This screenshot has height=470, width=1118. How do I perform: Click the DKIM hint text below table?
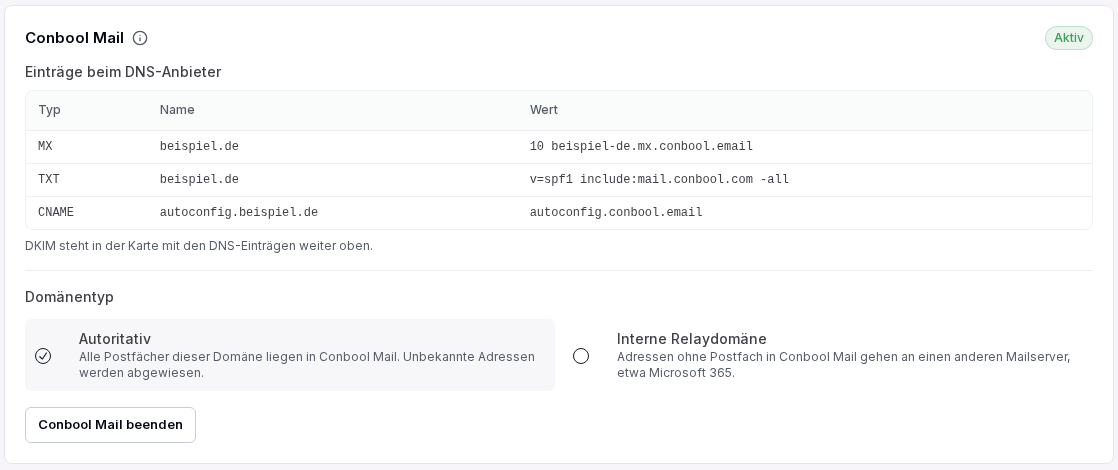click(199, 246)
